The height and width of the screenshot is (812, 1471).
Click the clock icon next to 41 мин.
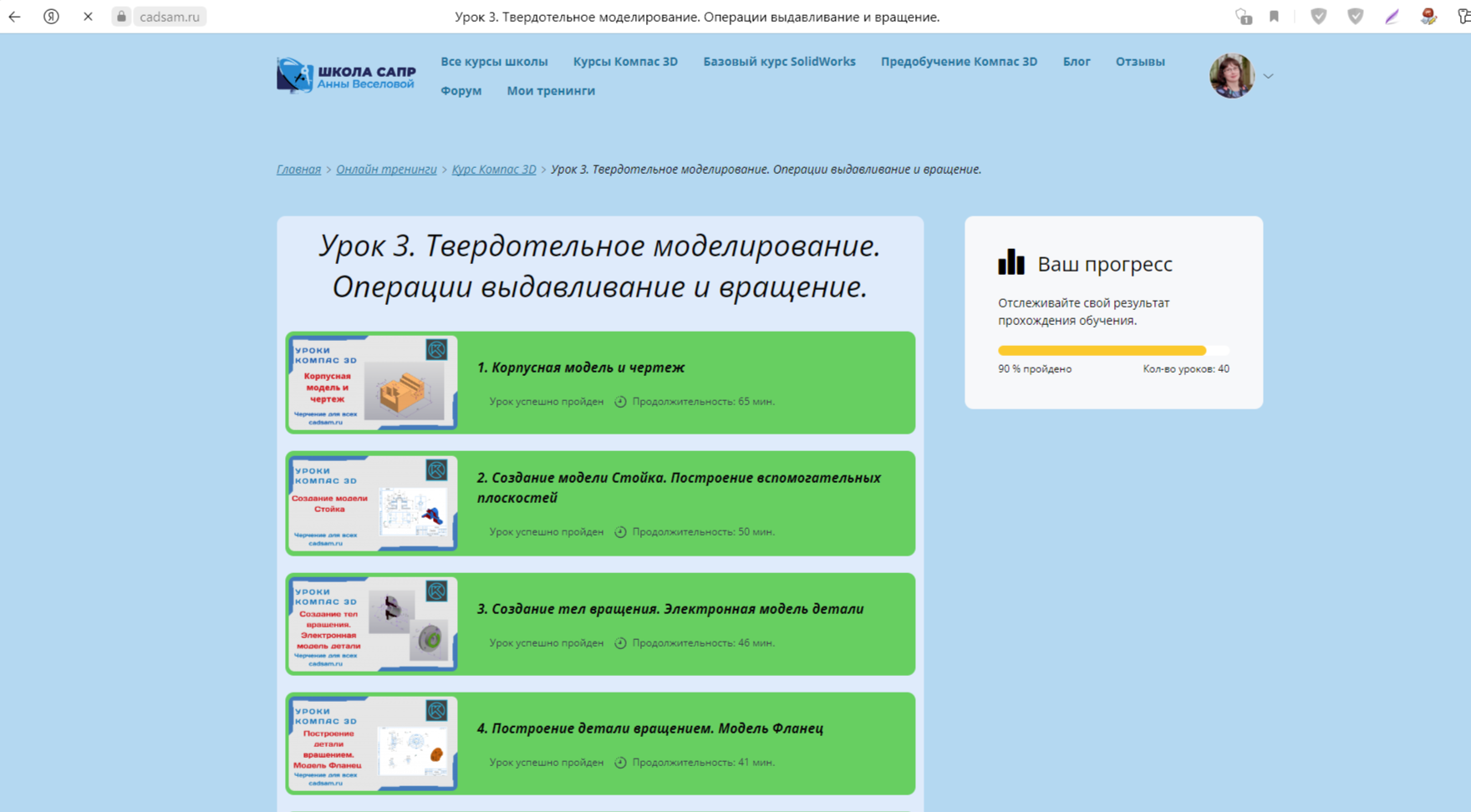(620, 763)
